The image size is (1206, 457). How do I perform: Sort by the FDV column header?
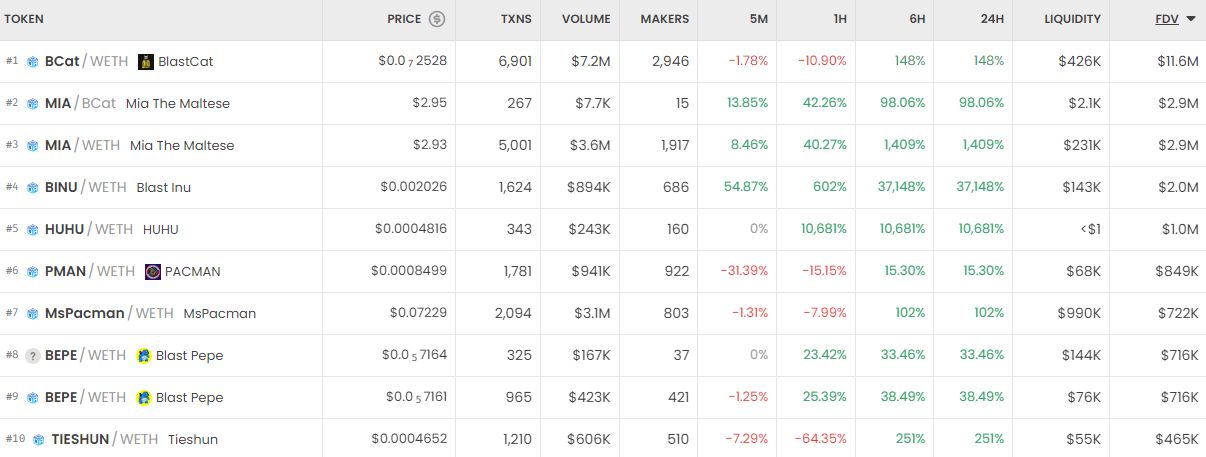(x=1167, y=19)
